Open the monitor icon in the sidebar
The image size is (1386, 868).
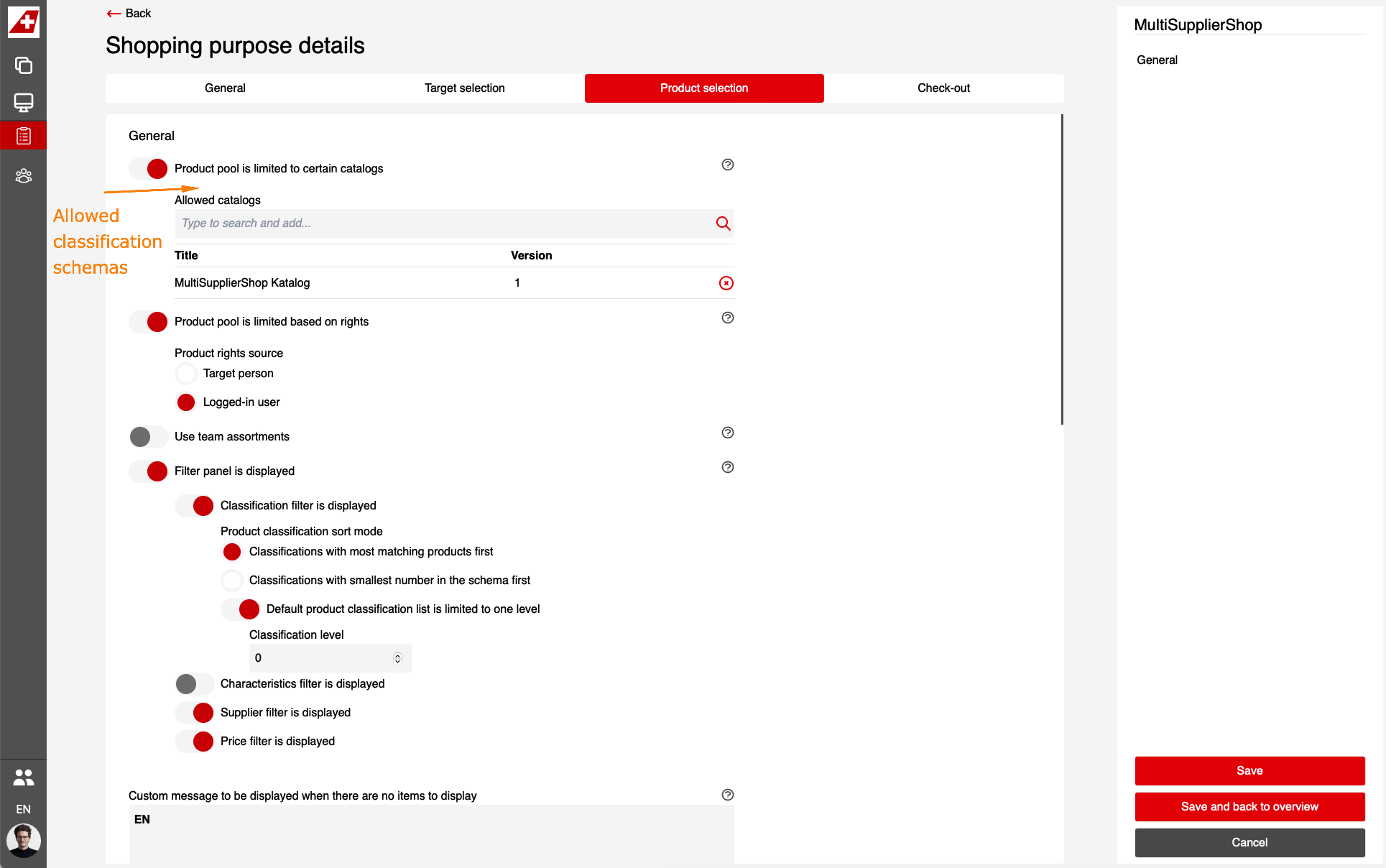(x=23, y=102)
